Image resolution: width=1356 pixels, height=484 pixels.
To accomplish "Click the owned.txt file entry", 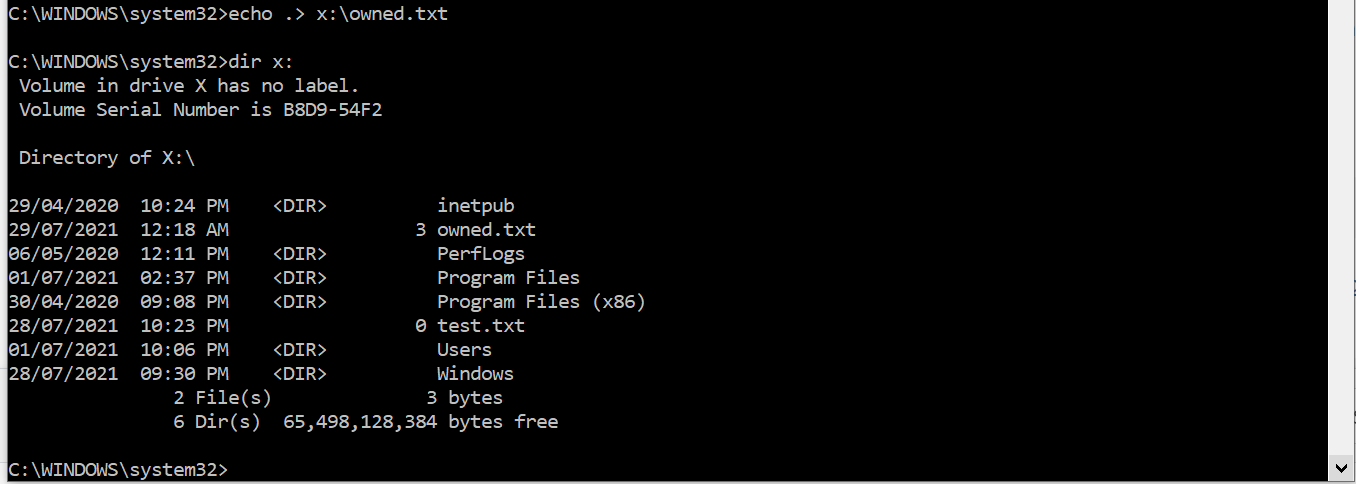I will pyautogui.click(x=486, y=230).
